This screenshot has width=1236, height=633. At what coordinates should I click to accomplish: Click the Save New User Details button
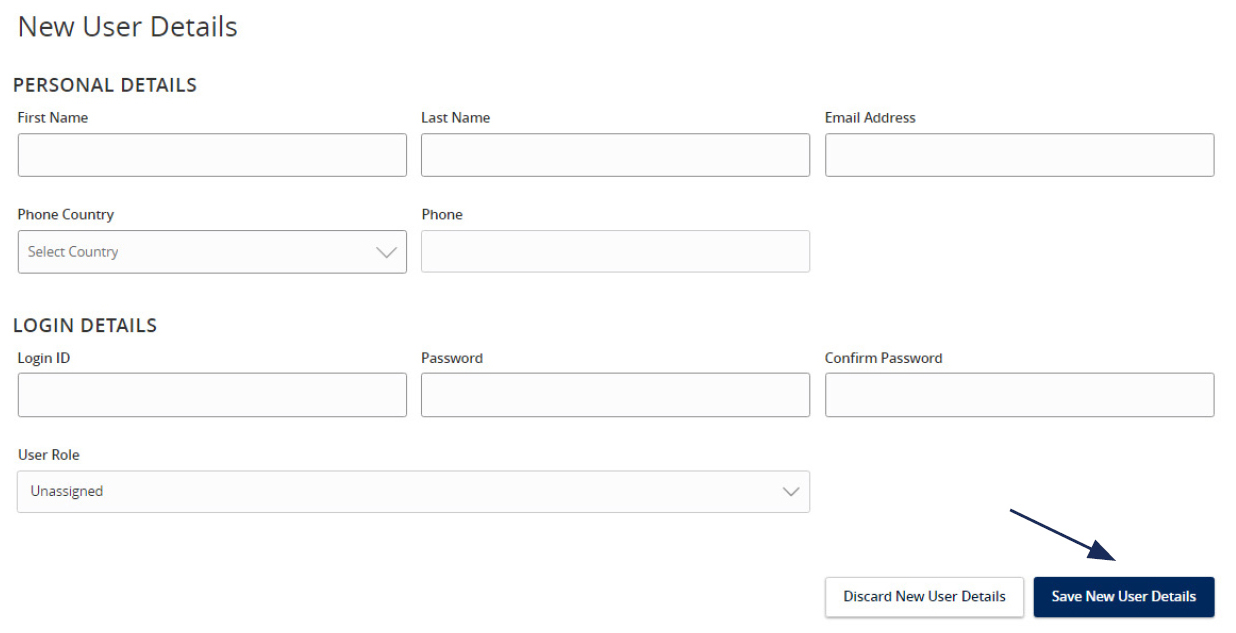1123,596
